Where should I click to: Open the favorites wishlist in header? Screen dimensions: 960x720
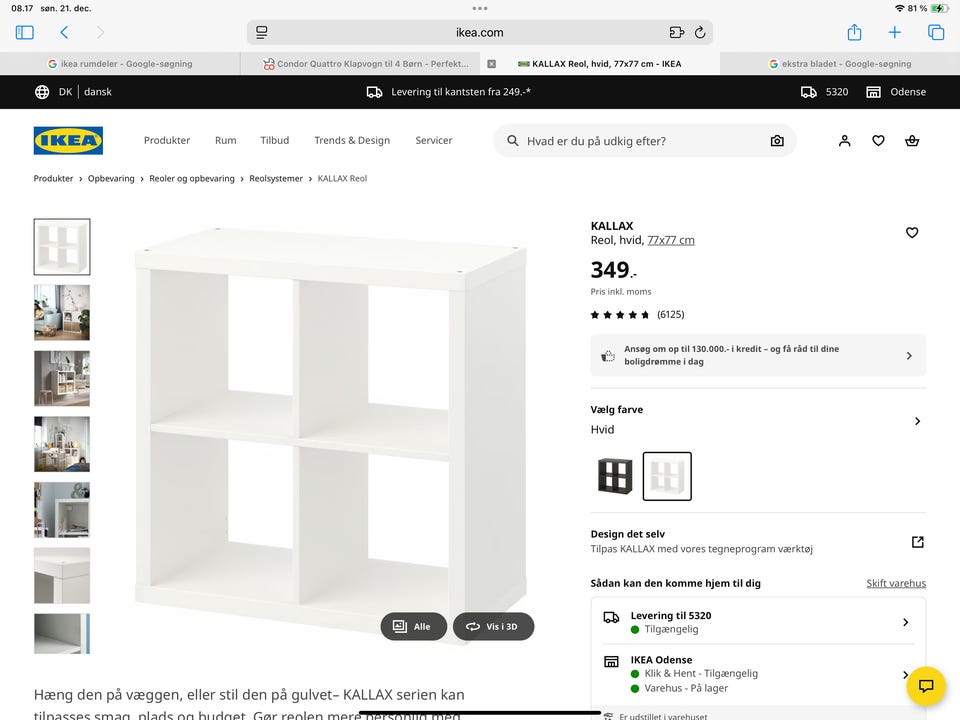click(x=878, y=141)
